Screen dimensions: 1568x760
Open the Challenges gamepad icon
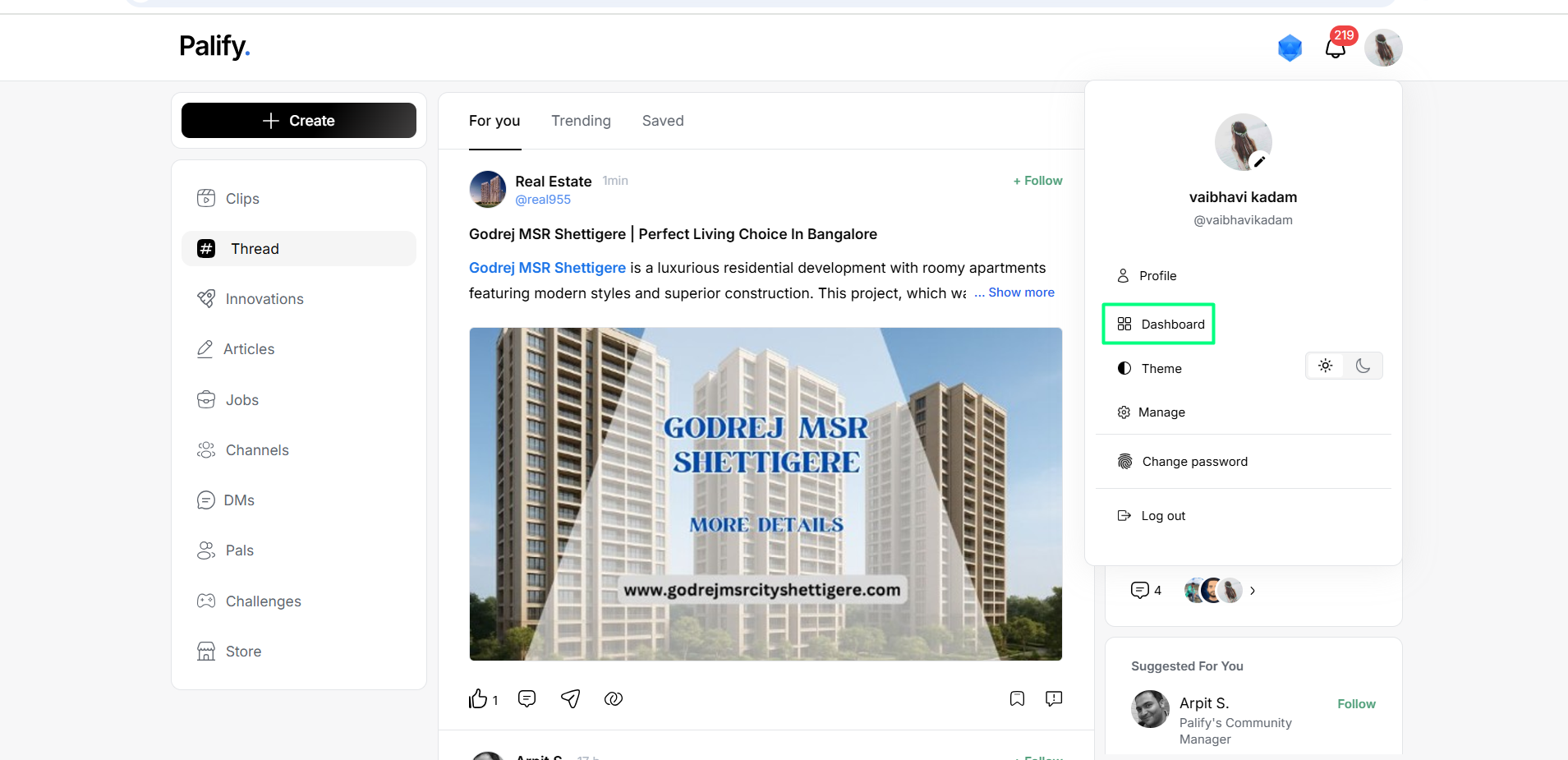tap(206, 601)
